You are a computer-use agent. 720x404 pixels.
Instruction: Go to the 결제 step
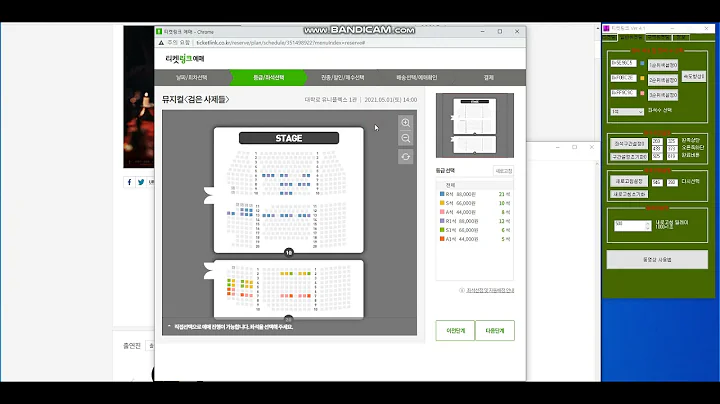click(489, 78)
